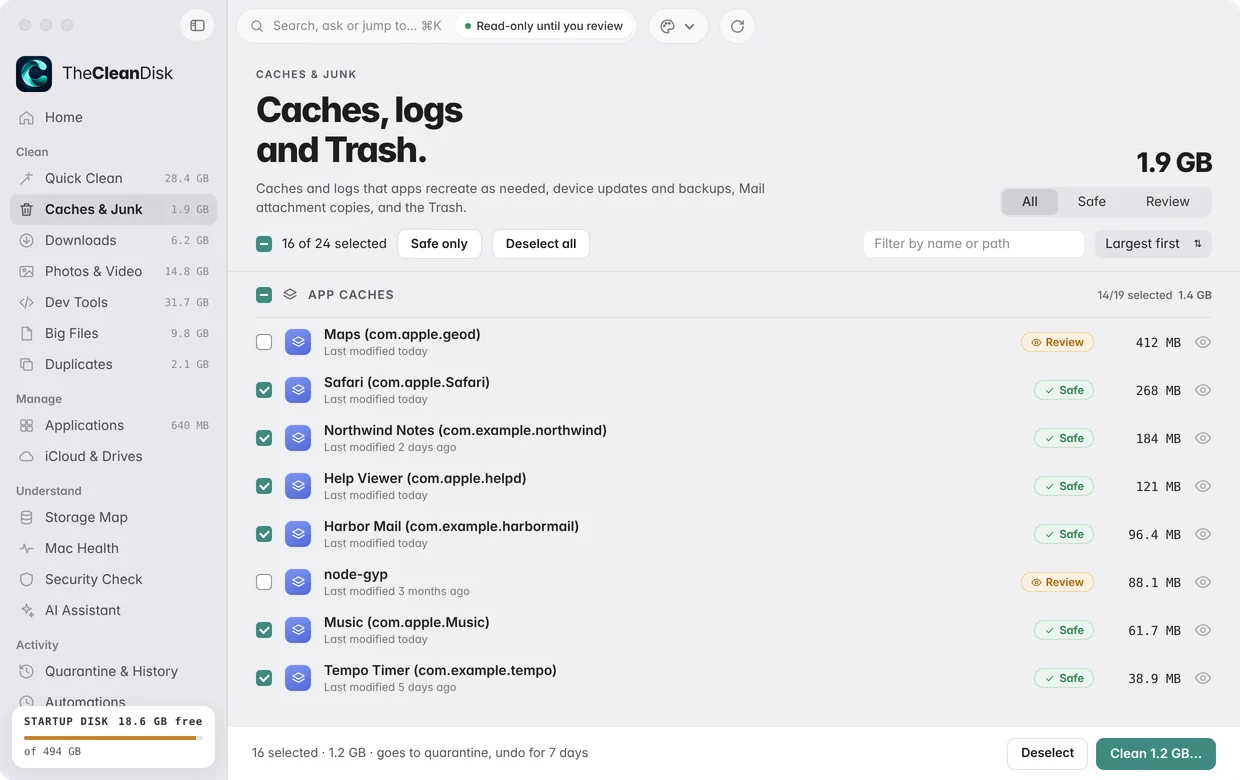The image size is (1240, 780).
Task: Click the startup disk usage bar
Action: pos(113,738)
